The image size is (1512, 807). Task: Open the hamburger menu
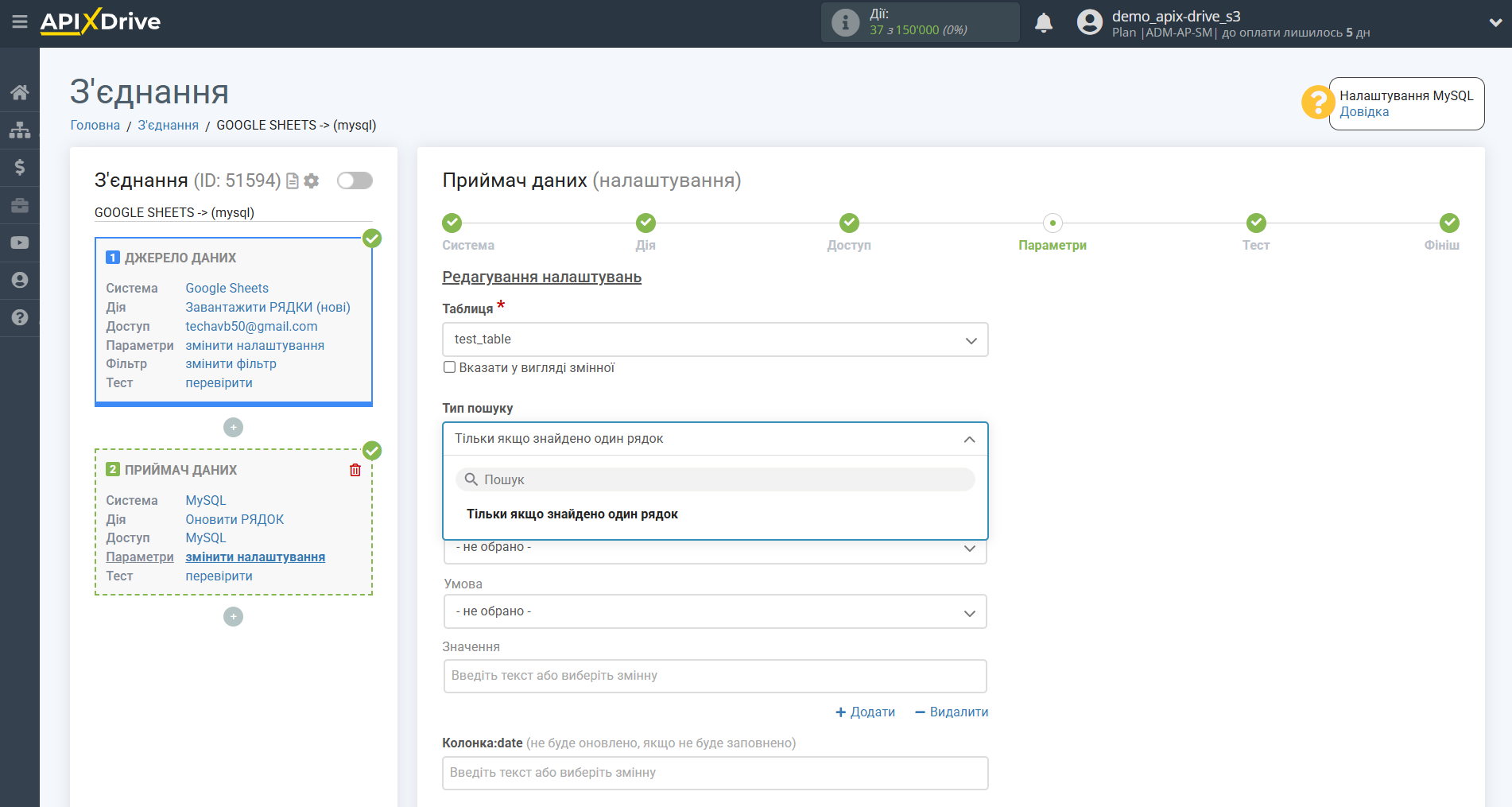point(20,22)
